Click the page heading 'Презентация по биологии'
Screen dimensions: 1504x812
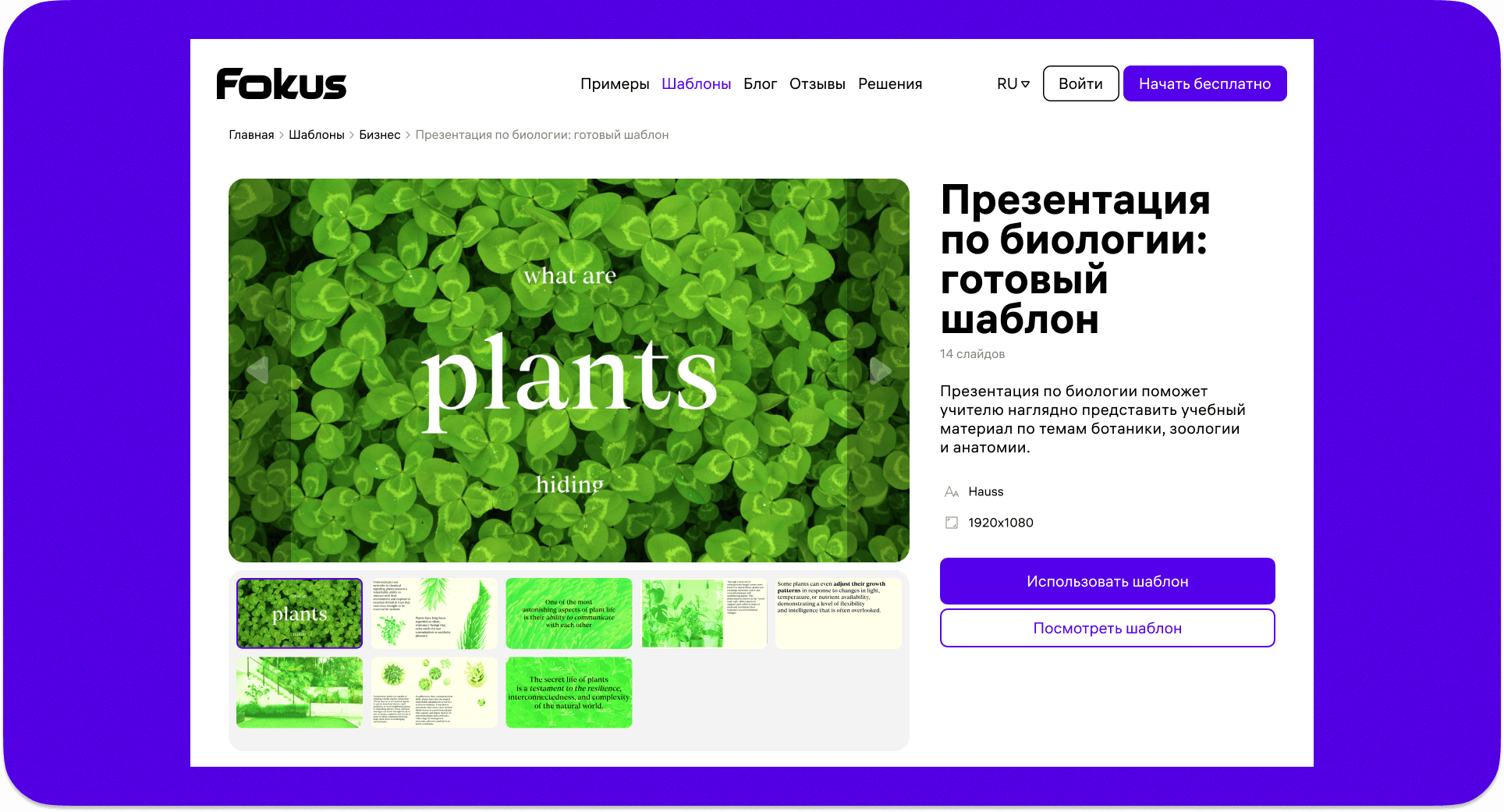pos(1075,260)
